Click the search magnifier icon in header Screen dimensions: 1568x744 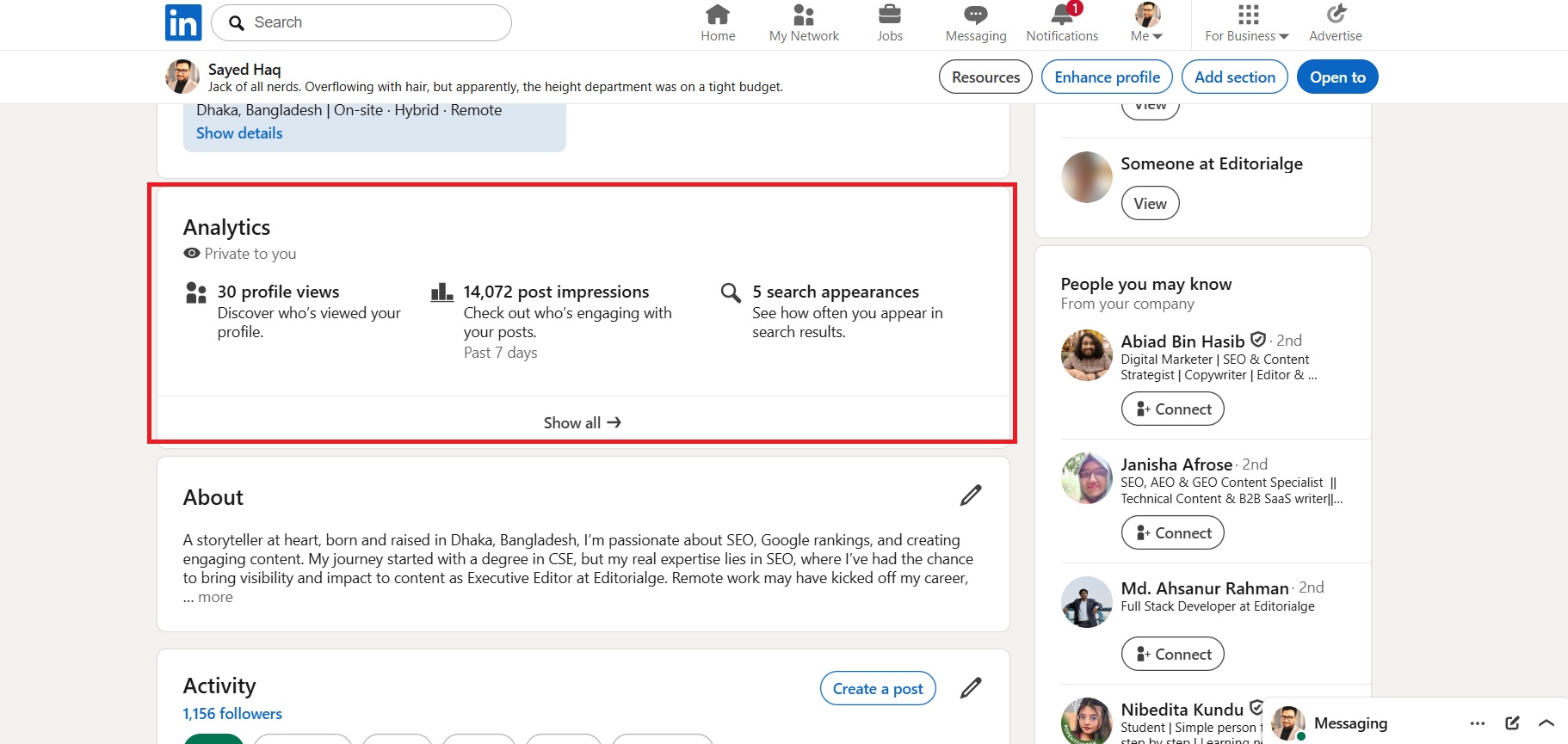click(x=237, y=22)
